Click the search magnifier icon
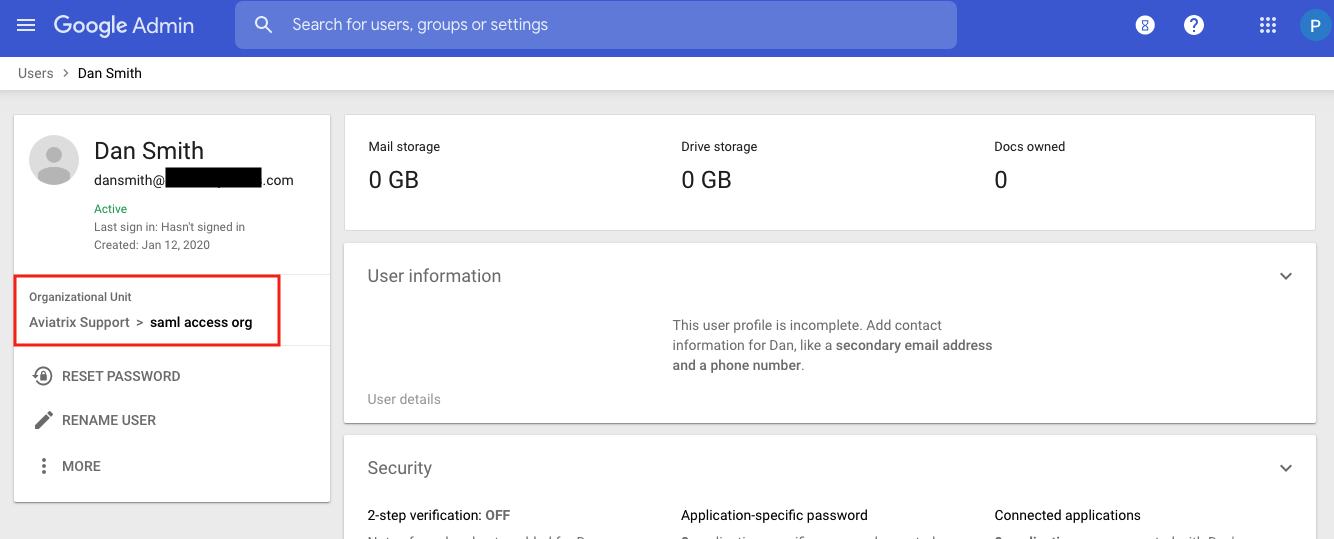The image size is (1334, 539). tap(264, 25)
